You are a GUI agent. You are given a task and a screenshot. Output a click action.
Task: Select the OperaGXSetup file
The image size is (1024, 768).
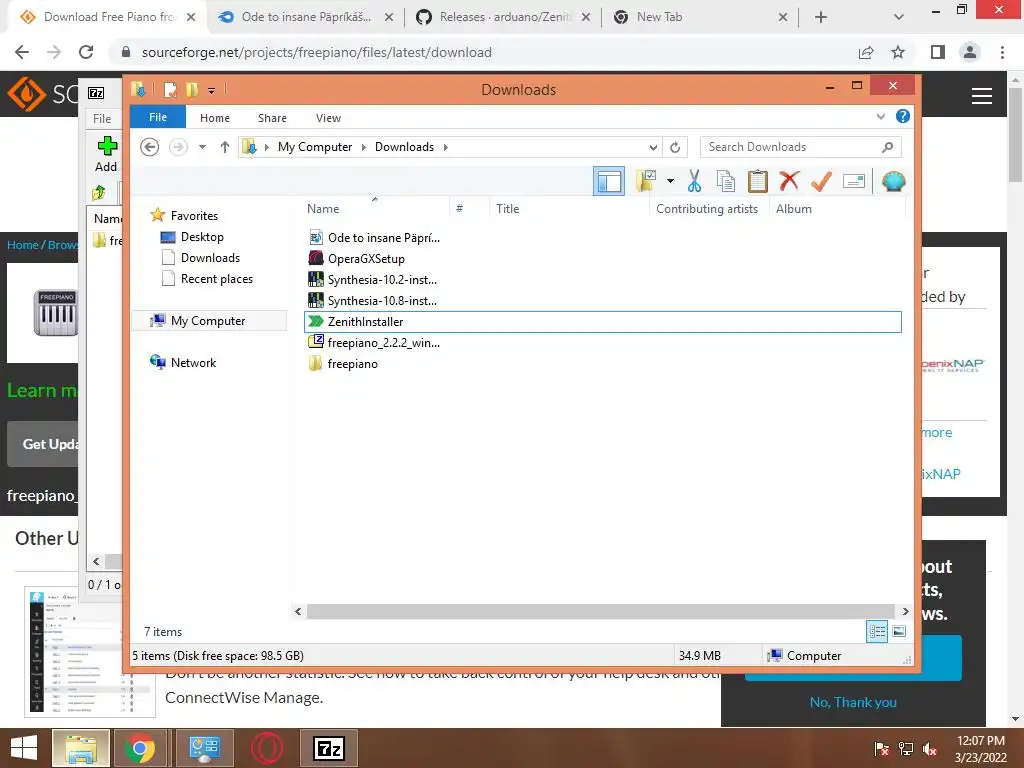tap(366, 259)
